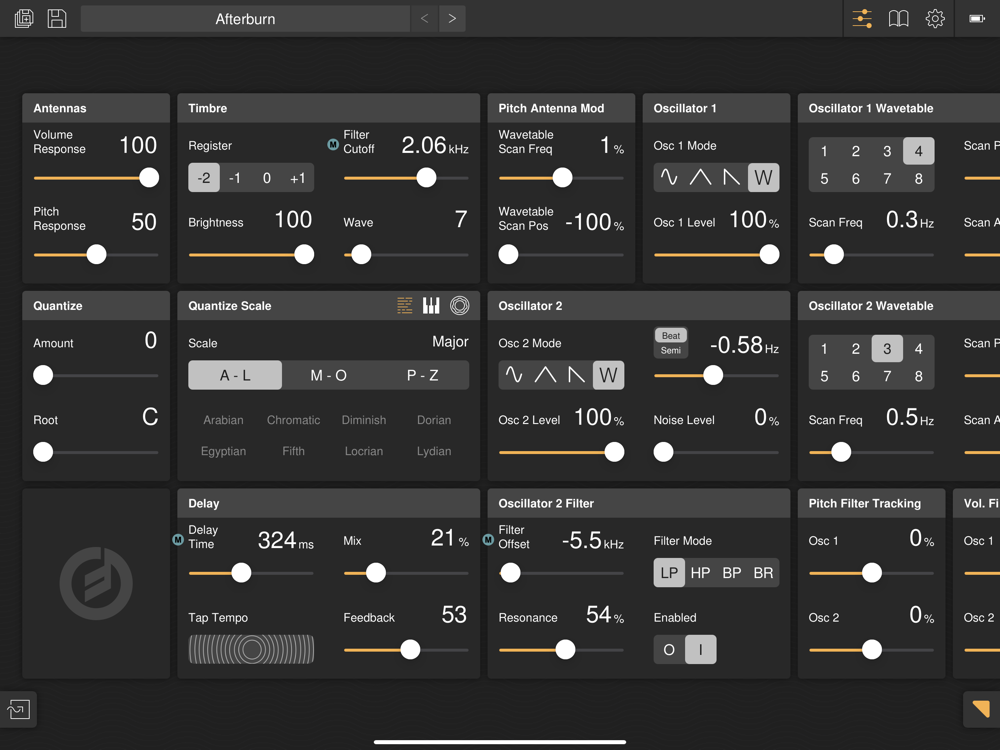Select Semi mode for Osc 2
This screenshot has width=1000, height=750.
coord(671,350)
